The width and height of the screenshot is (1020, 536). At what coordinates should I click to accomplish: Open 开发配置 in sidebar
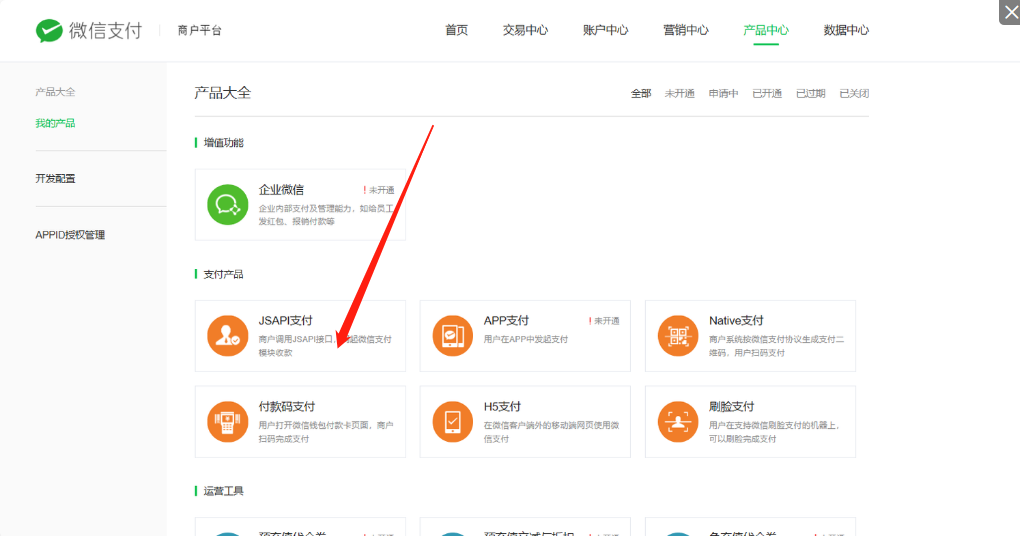[x=55, y=178]
